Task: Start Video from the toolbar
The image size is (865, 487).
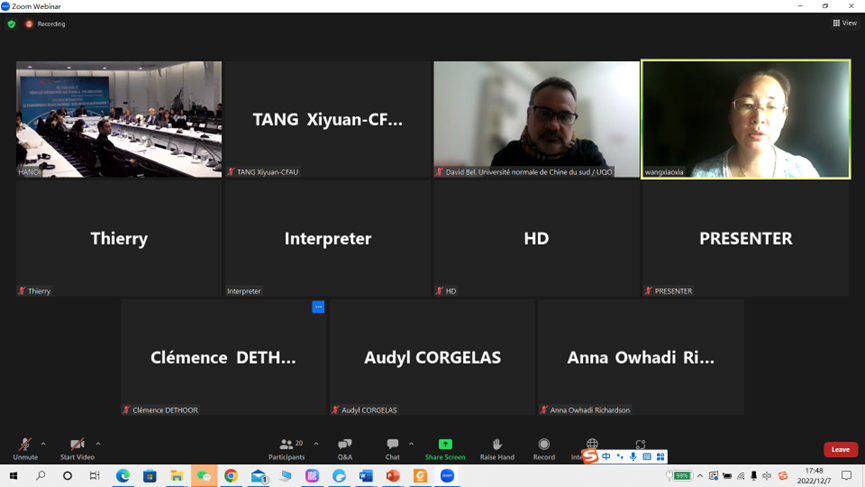Action: coord(77,447)
